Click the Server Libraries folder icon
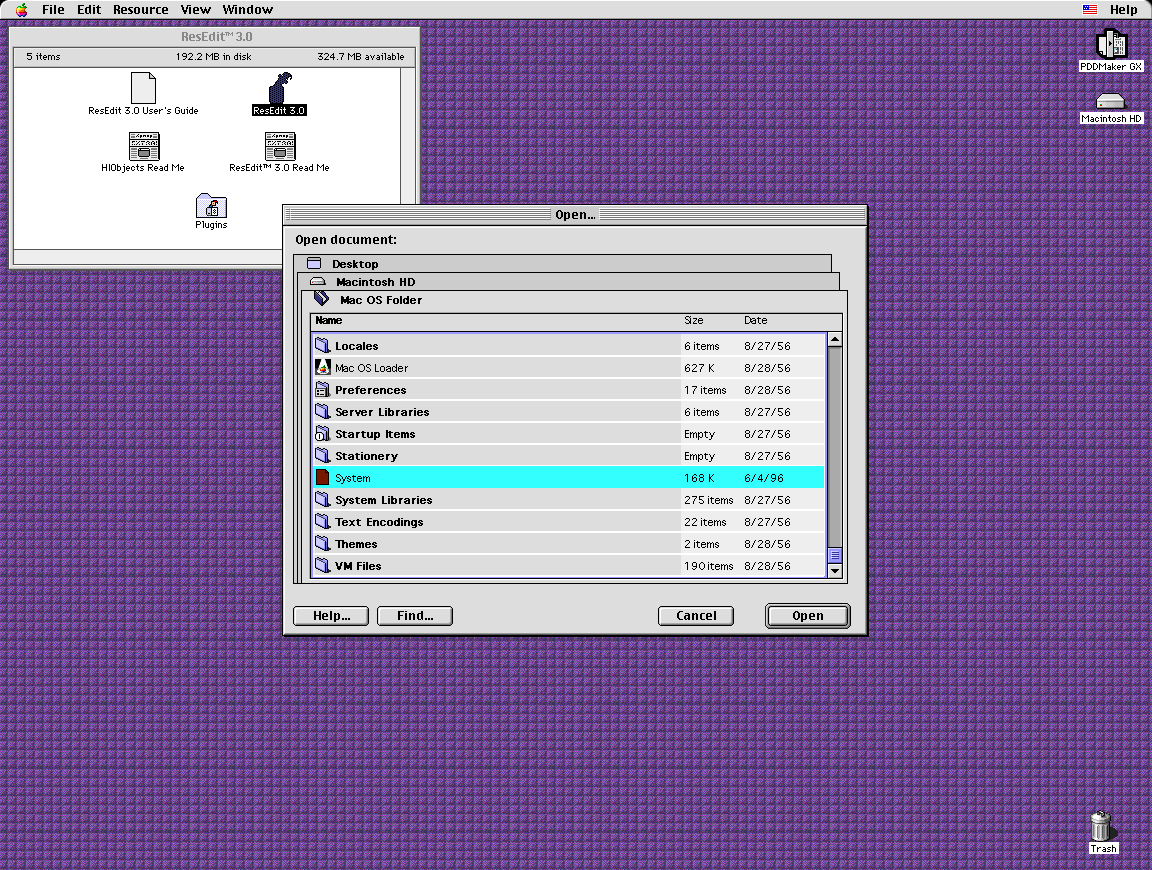This screenshot has height=870, width=1152. tap(322, 411)
